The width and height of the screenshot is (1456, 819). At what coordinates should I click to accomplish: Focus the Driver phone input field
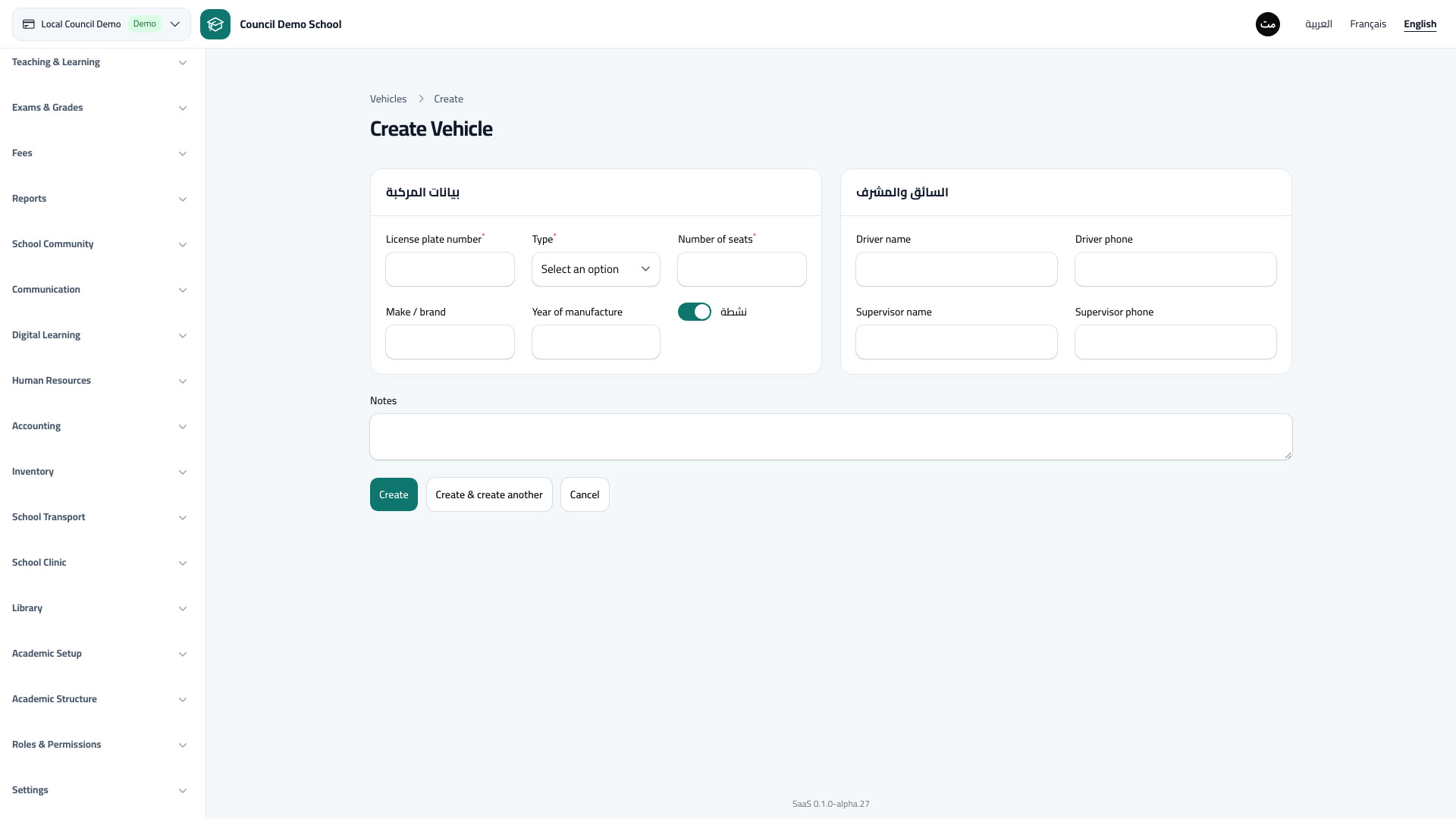coord(1175,269)
